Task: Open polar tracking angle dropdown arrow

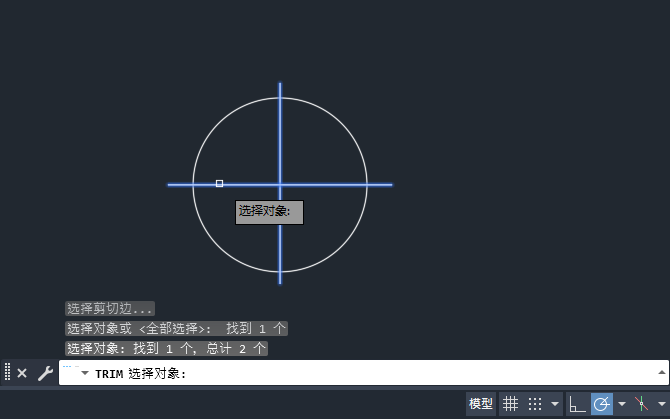Action: (622, 404)
